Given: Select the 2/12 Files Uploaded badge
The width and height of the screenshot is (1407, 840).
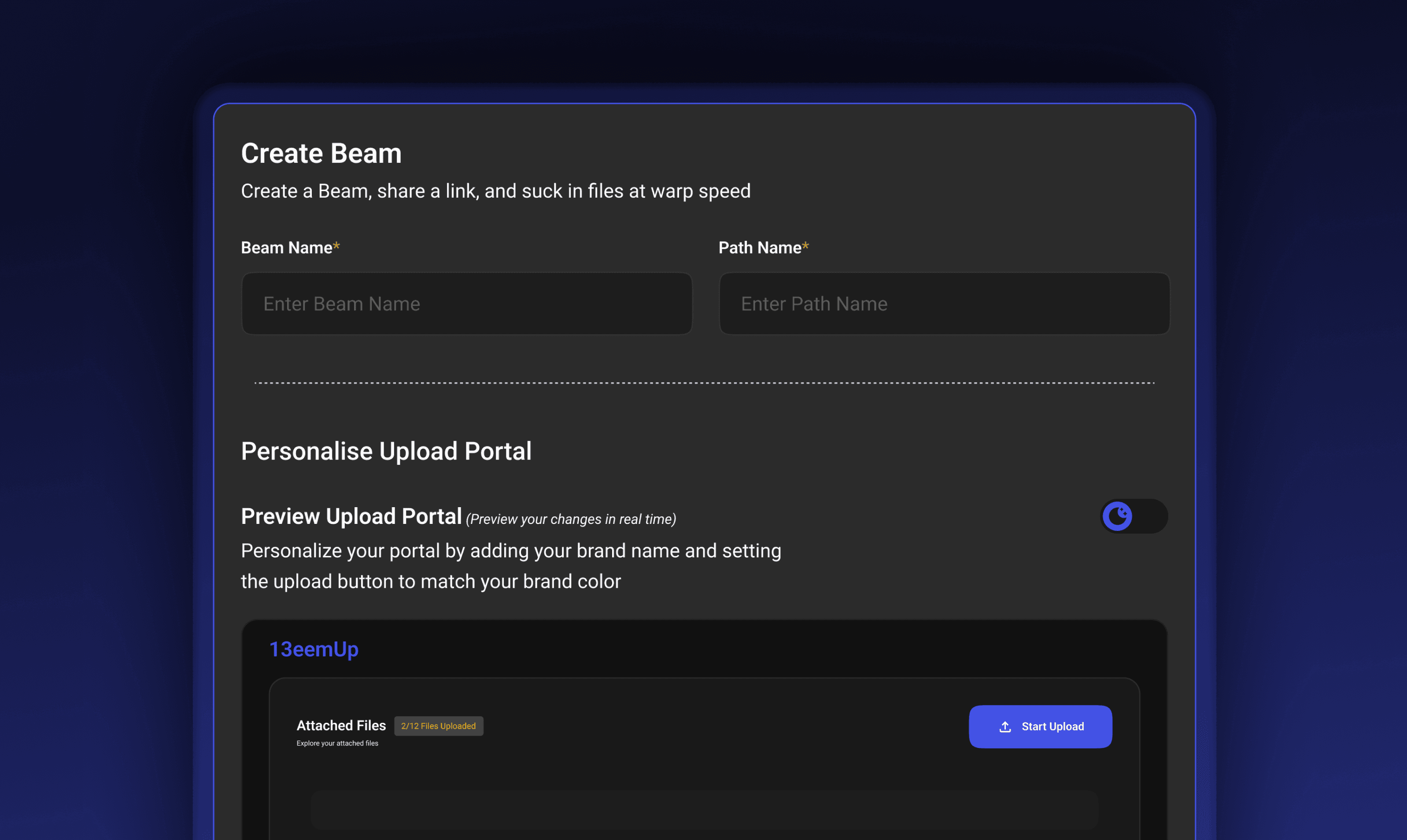Looking at the screenshot, I should coord(438,726).
